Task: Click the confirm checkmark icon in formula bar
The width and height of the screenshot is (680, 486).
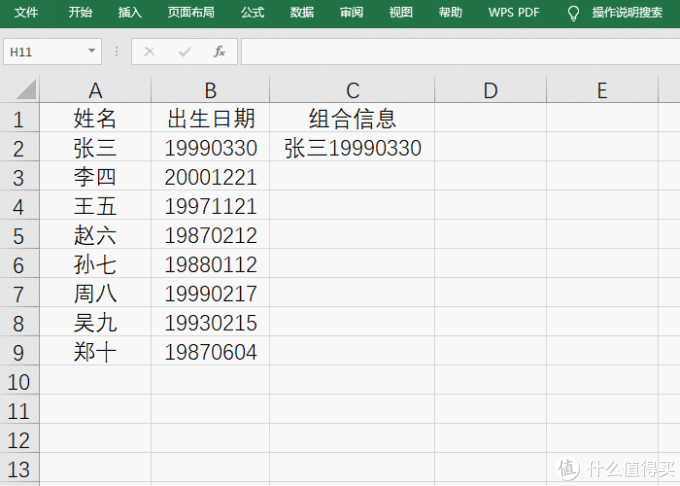Action: (185, 52)
